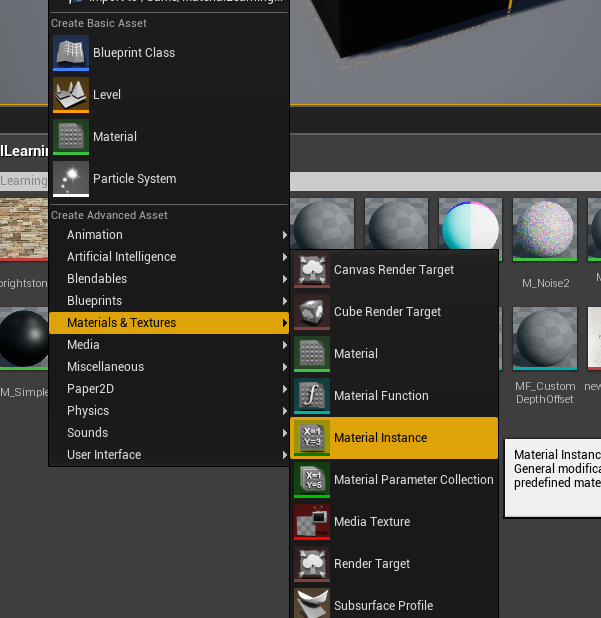Image resolution: width=601 pixels, height=618 pixels.
Task: Choose Particle System label
Action: (x=135, y=179)
